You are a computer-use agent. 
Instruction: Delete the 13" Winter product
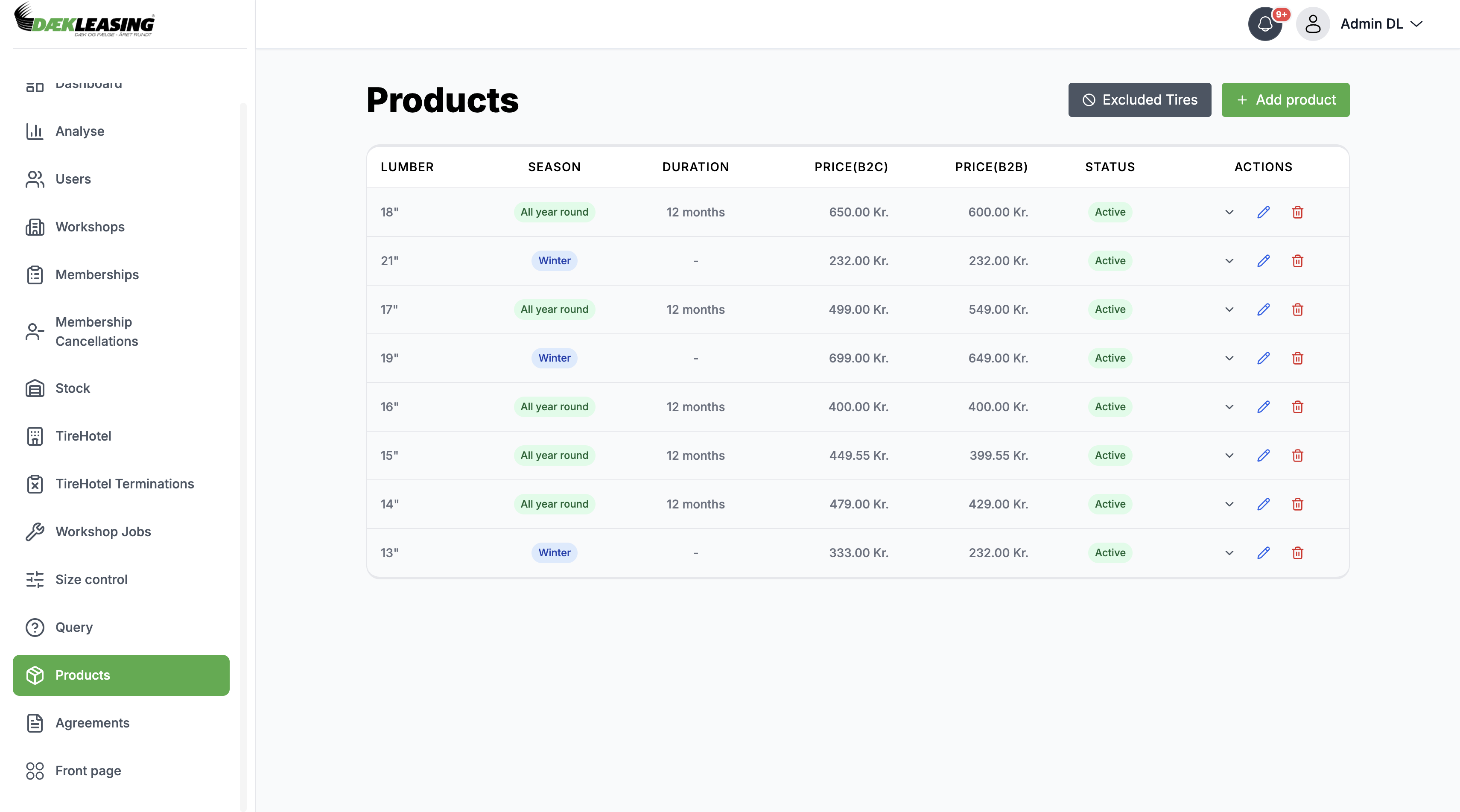(1297, 553)
